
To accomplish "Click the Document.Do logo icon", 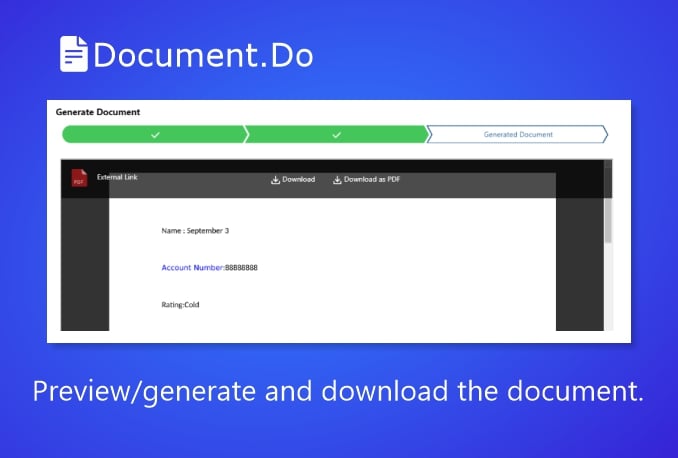I will pyautogui.click(x=74, y=54).
